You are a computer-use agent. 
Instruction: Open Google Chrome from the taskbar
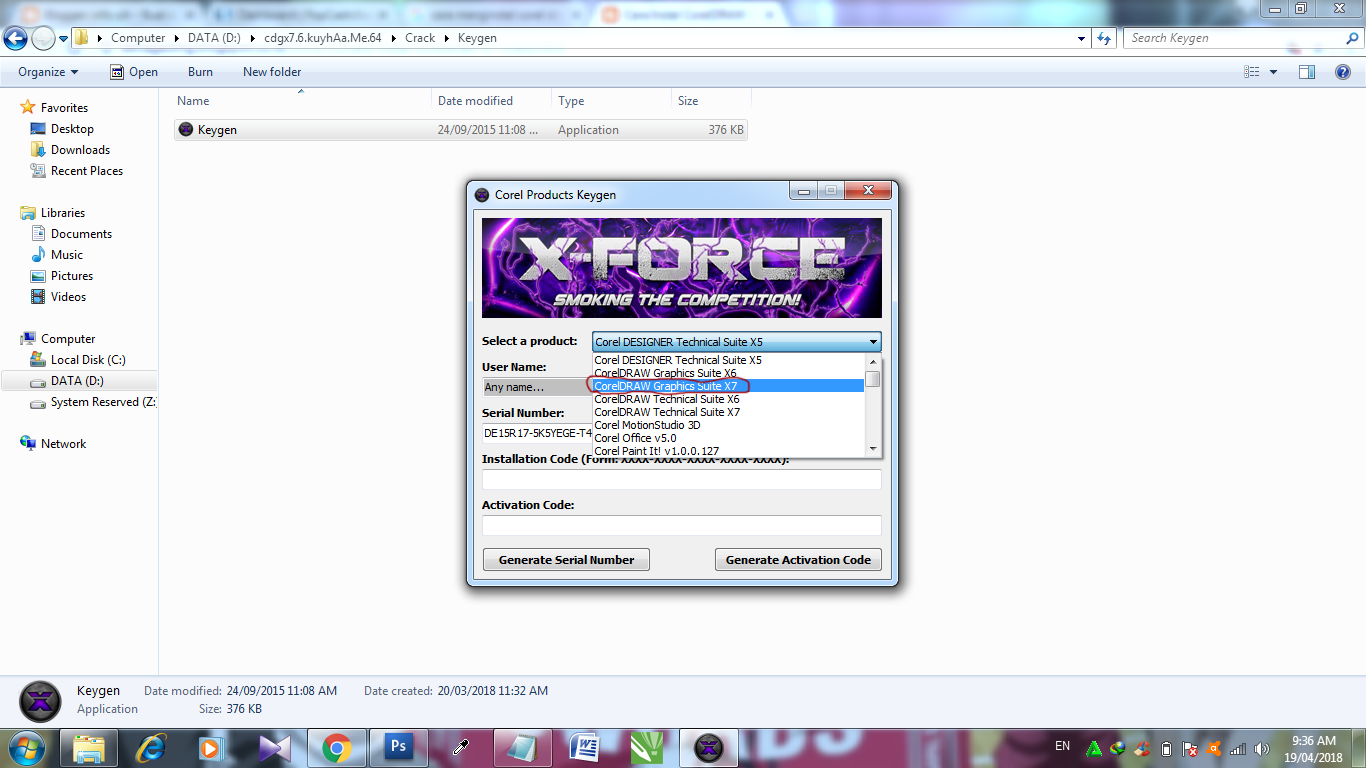coord(337,748)
